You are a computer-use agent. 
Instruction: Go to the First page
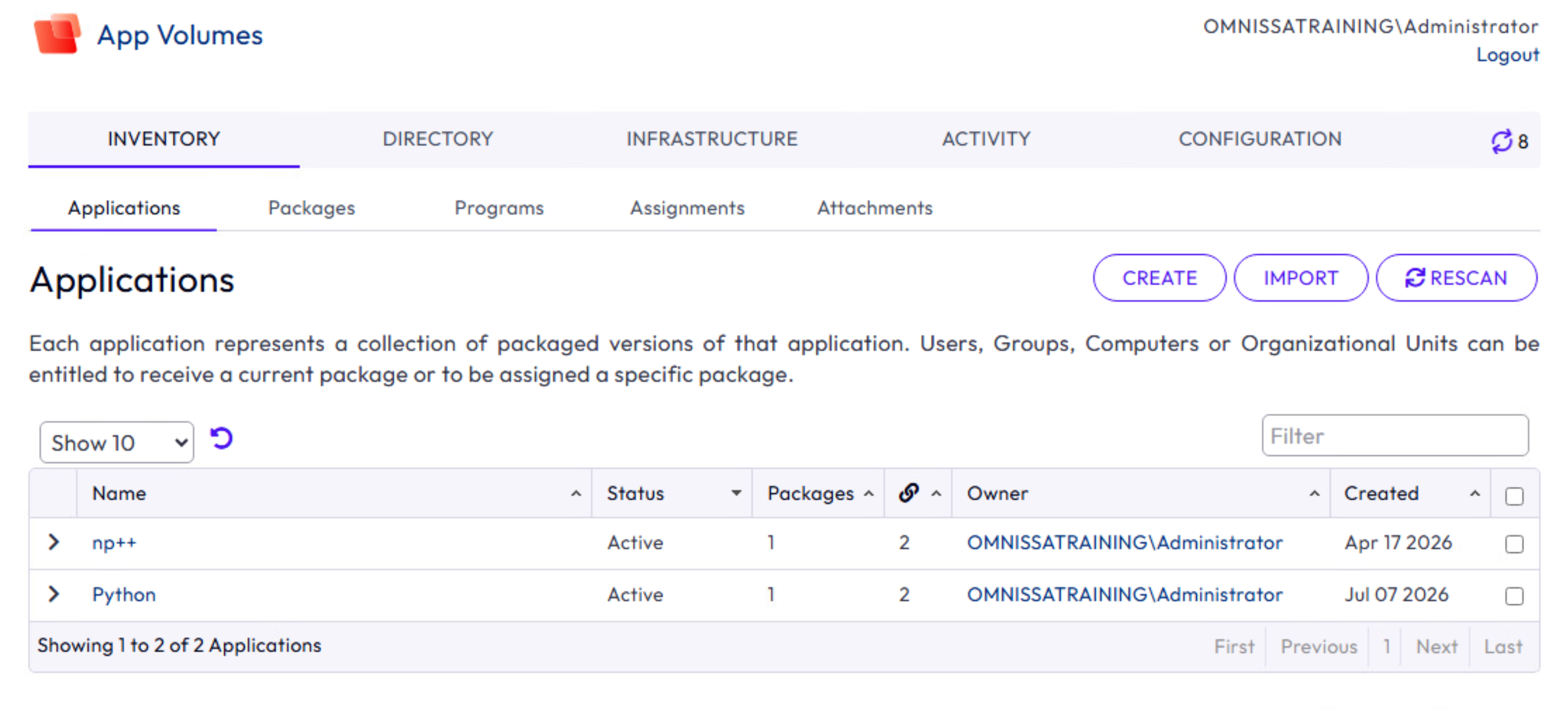[x=1235, y=646]
